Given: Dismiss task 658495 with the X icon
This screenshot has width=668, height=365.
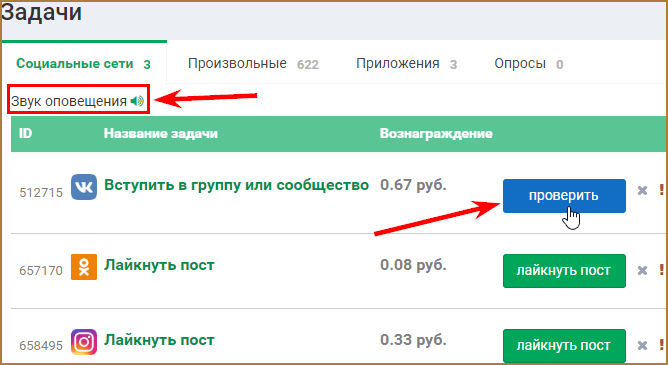Looking at the screenshot, I should pos(642,345).
